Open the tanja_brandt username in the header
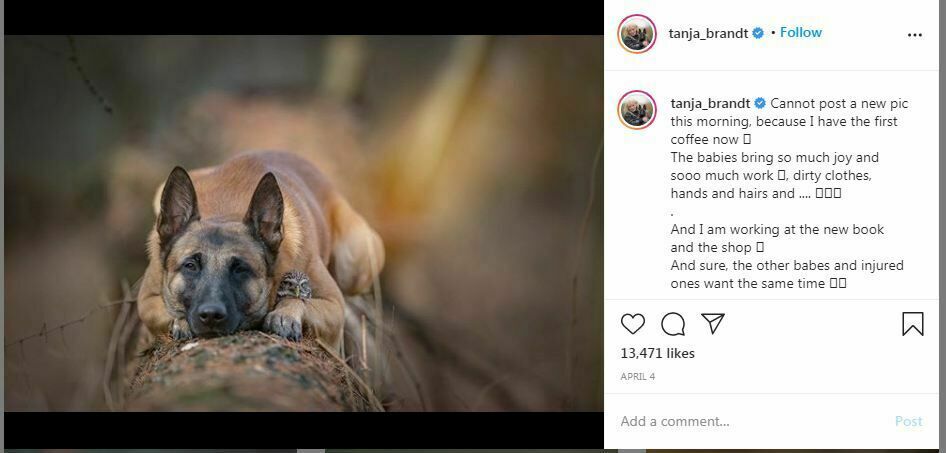This screenshot has width=946, height=453. (709, 33)
